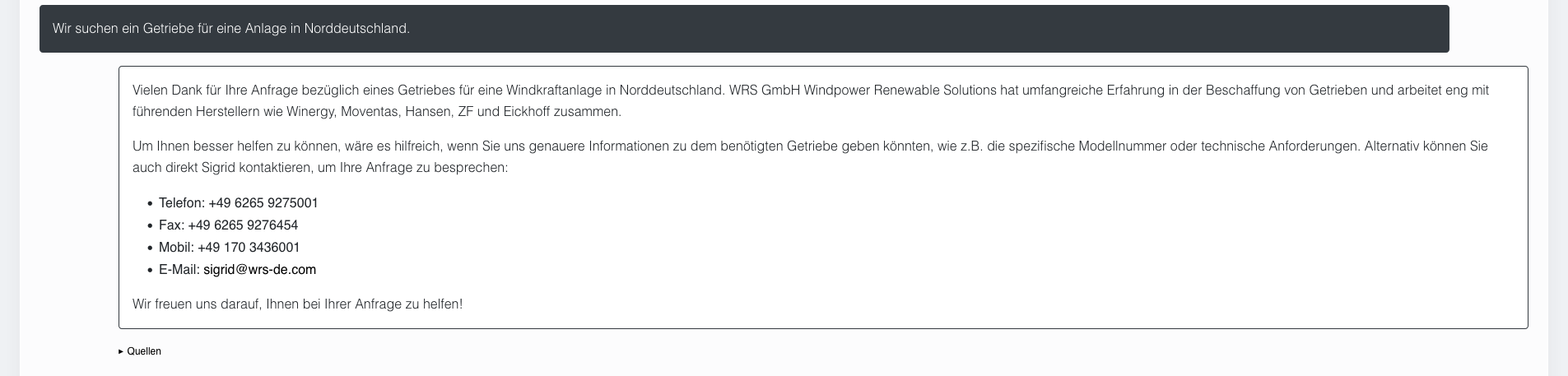
Task: Click the company name WRS GmbH Windpower
Action: click(x=789, y=91)
